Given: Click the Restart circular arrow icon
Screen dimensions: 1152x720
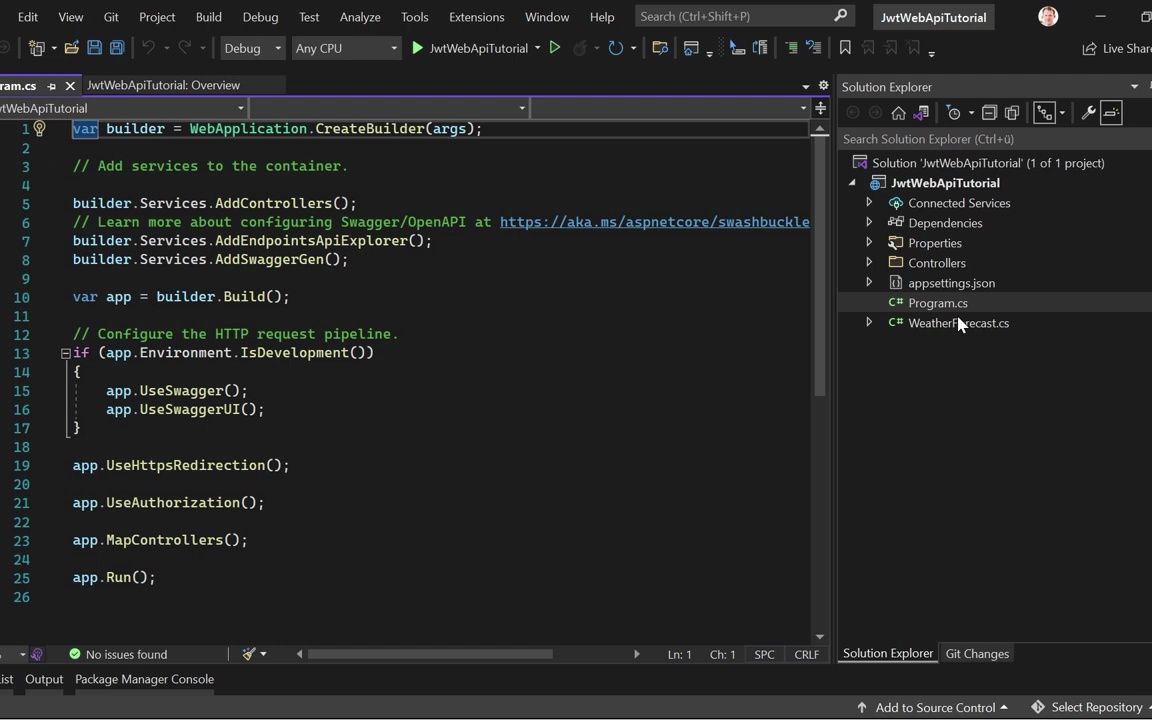Looking at the screenshot, I should click(x=615, y=48).
